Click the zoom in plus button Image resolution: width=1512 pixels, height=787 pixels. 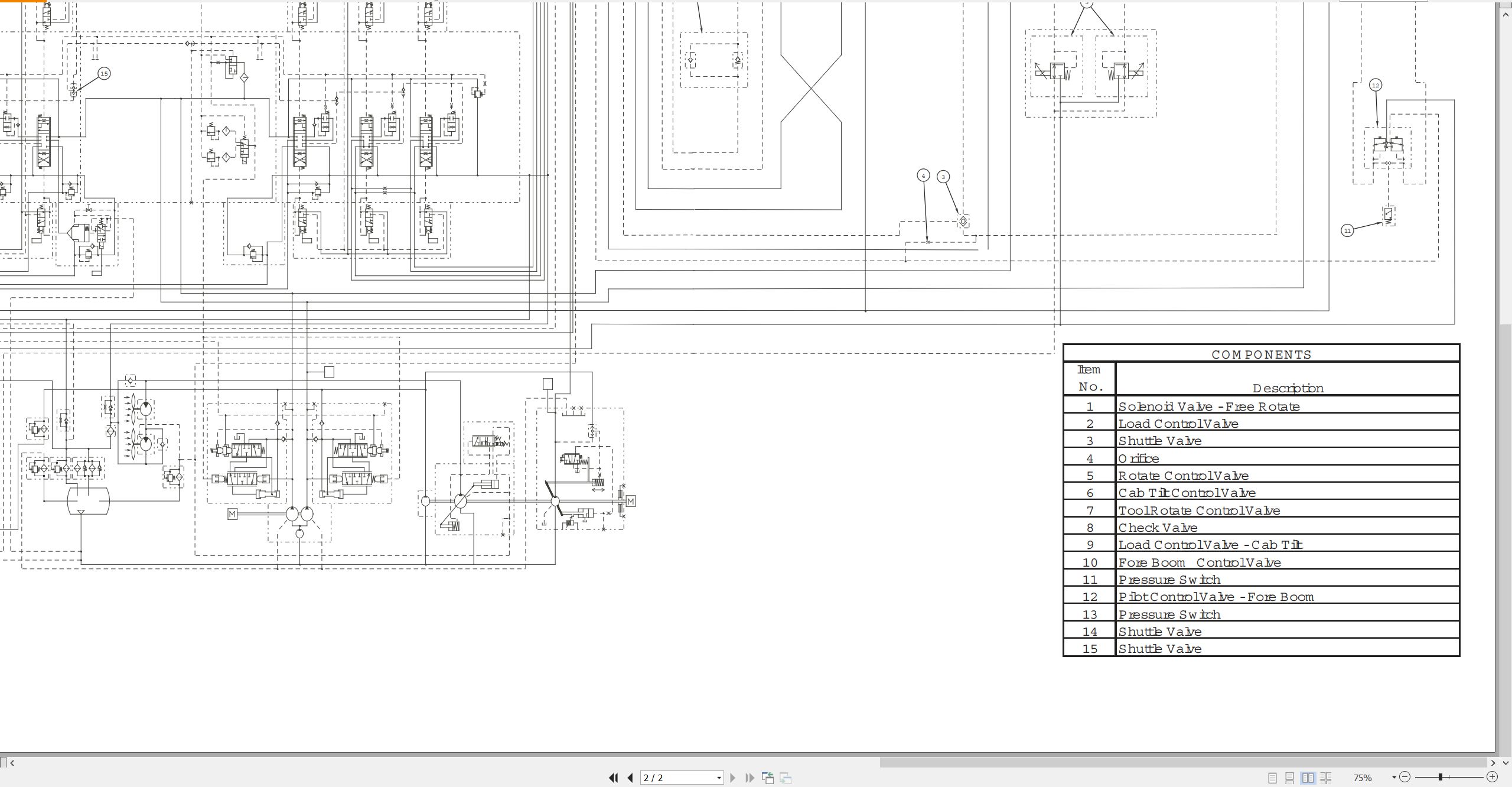tap(1493, 778)
